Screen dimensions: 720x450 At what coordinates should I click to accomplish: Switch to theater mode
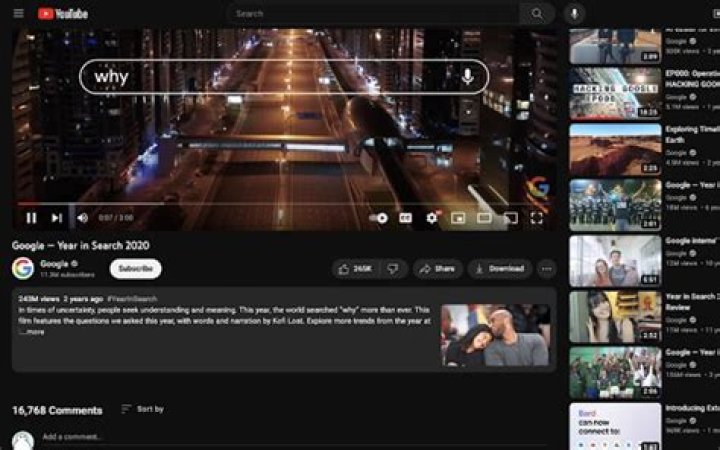point(484,218)
